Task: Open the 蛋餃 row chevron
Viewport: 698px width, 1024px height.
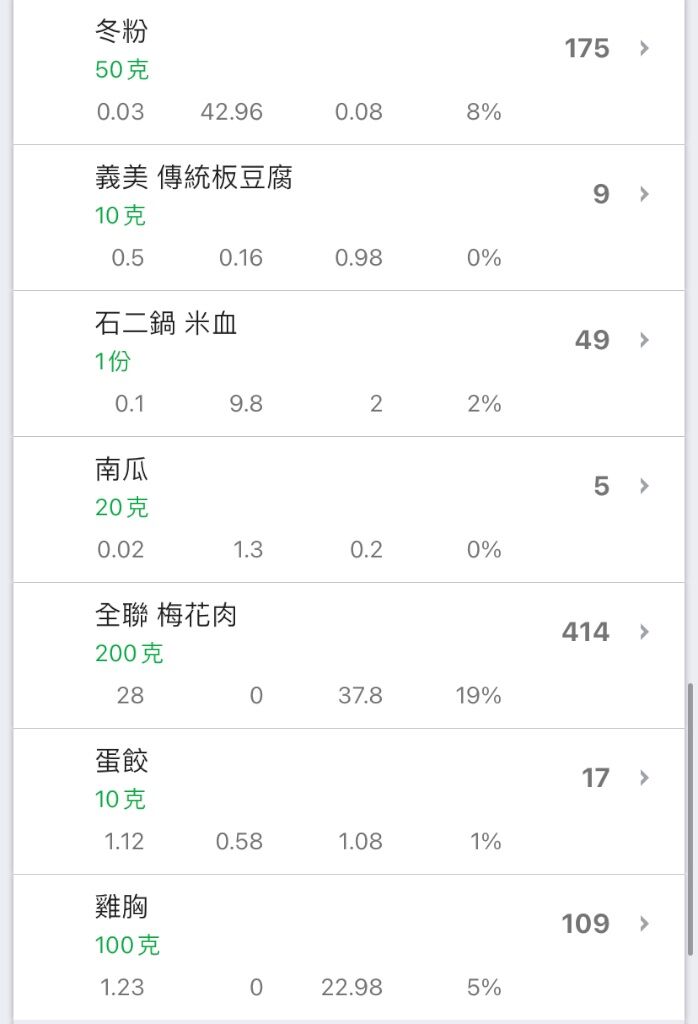Action: click(x=644, y=777)
